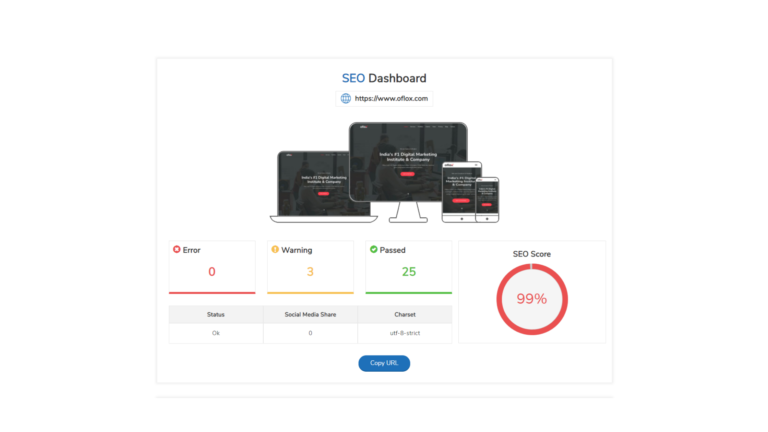This screenshot has height=432, width=768.
Task: Click the 99% SEO Score circle
Action: (x=532, y=299)
